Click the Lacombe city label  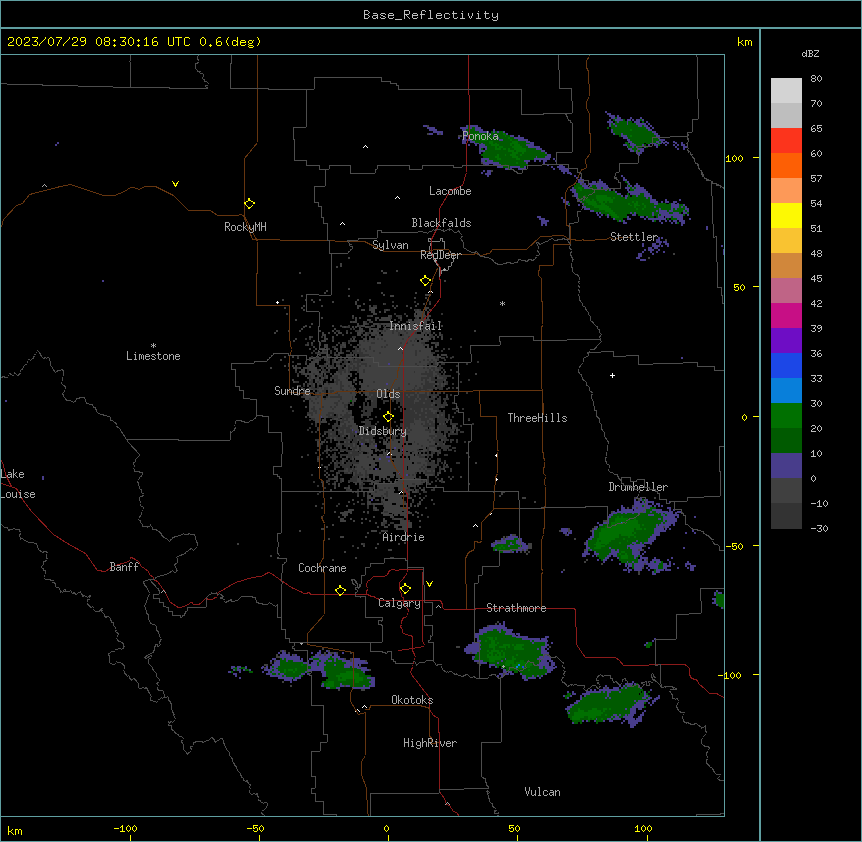tap(450, 191)
